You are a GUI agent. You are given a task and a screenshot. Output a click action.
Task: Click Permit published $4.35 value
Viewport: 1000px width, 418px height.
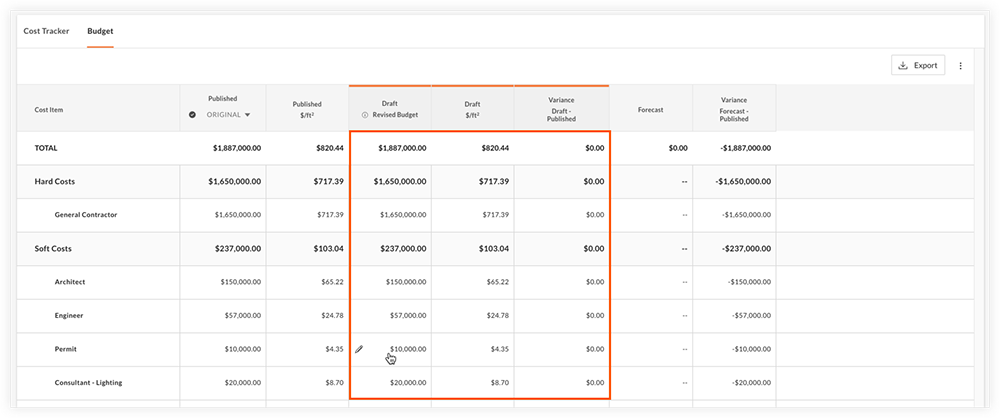[x=334, y=349]
